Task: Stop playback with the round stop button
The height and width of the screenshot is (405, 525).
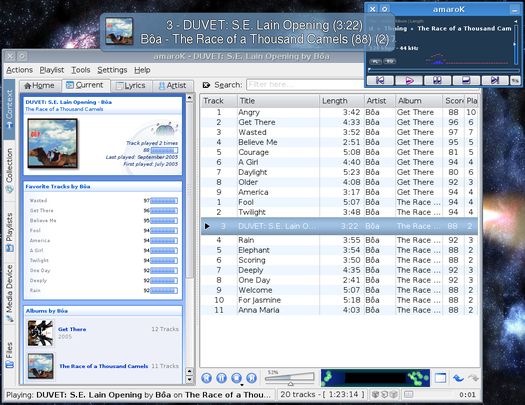Action: pyautogui.click(x=236, y=378)
